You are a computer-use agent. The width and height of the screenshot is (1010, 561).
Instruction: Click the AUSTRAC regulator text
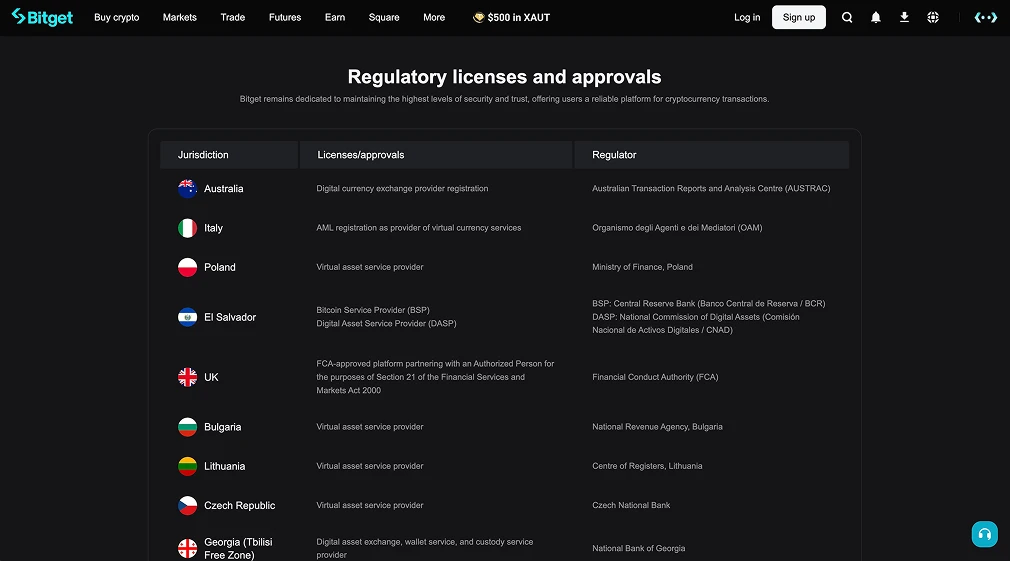point(711,189)
